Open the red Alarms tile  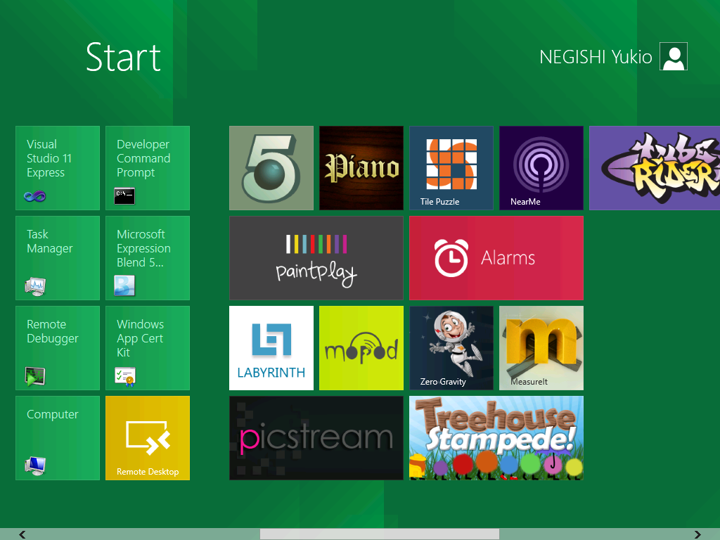(x=496, y=258)
